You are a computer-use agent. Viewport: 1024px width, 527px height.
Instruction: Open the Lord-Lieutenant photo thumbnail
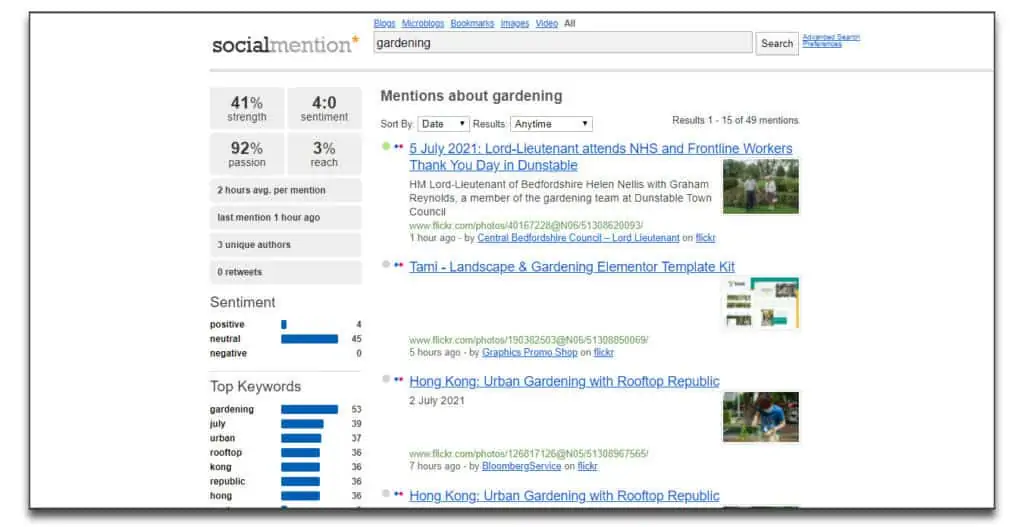tap(760, 187)
